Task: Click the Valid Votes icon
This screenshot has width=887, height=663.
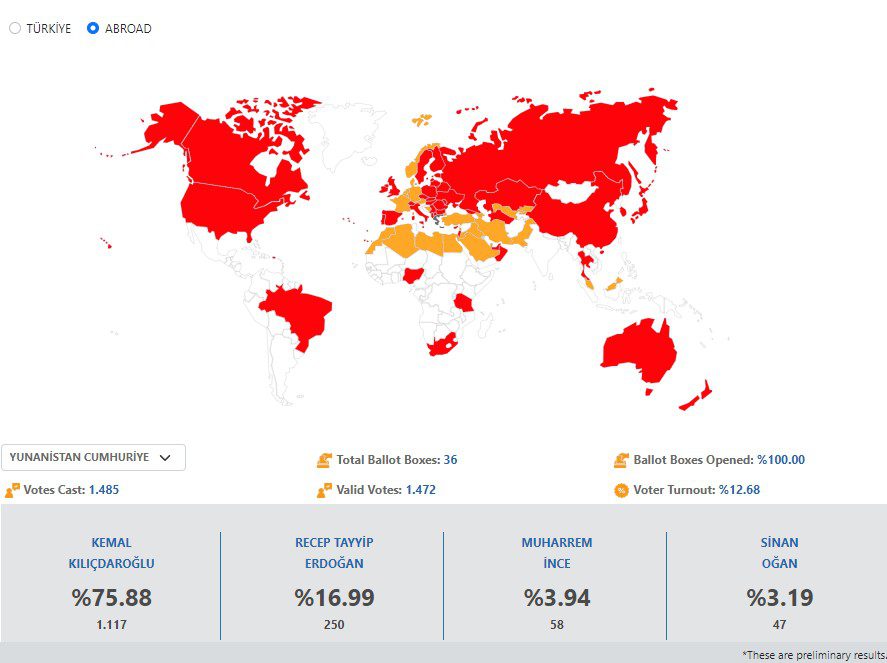Action: [x=324, y=490]
